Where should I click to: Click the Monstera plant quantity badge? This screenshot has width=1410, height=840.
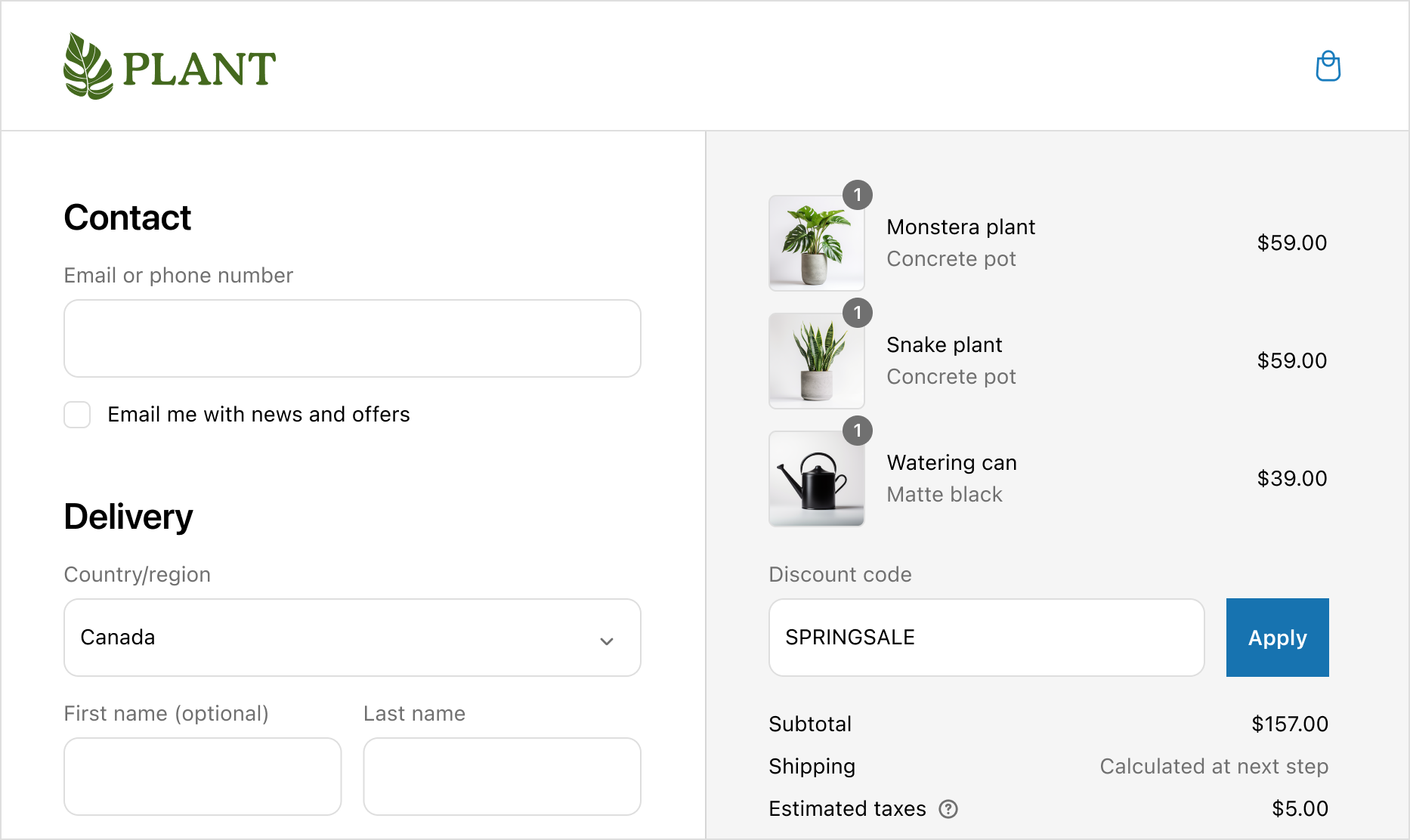coord(858,195)
